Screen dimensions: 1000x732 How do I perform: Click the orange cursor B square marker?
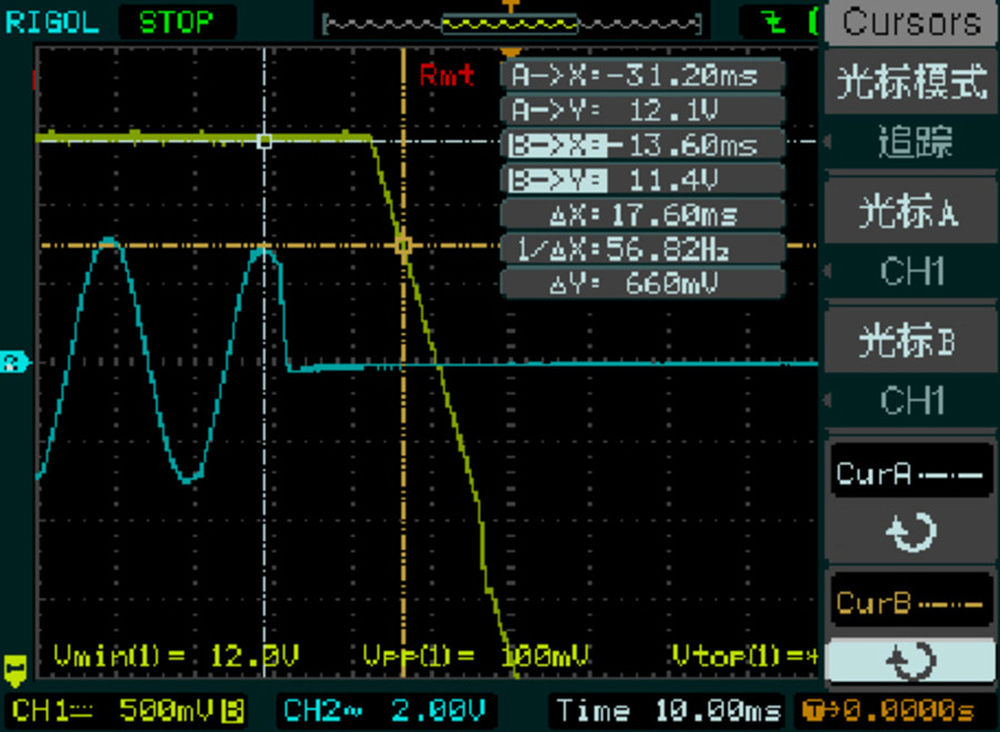[403, 245]
